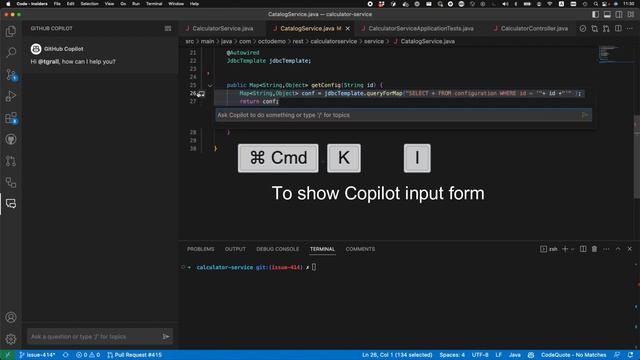Open Pull Request #415 from status bar

pyautogui.click(x=135, y=355)
